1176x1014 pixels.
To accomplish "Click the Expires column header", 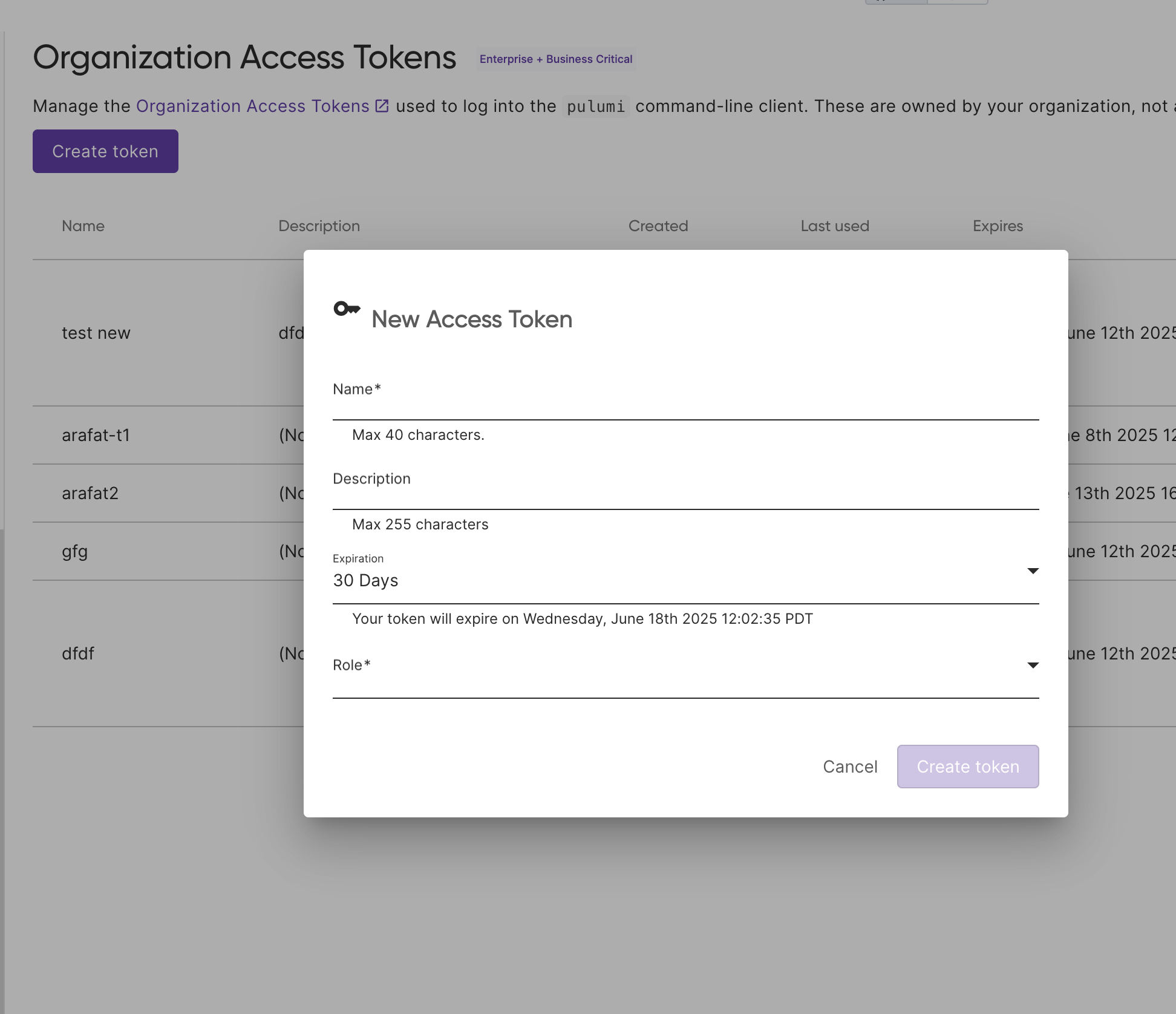I will click(x=997, y=226).
